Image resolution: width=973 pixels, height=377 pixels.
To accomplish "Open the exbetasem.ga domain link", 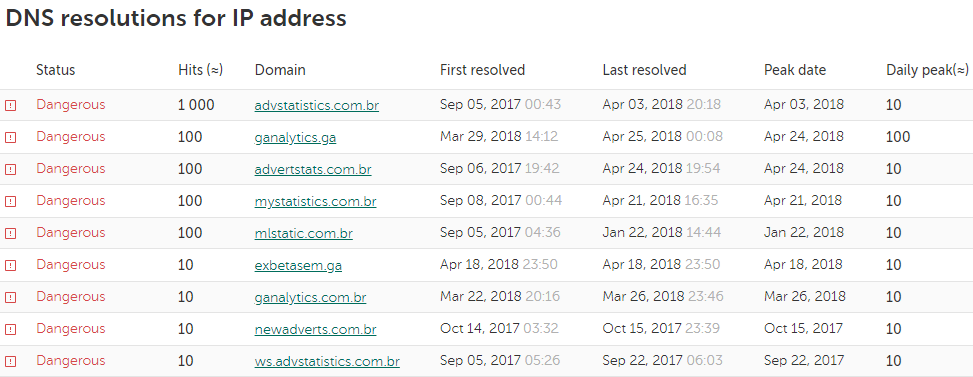I will (298, 265).
